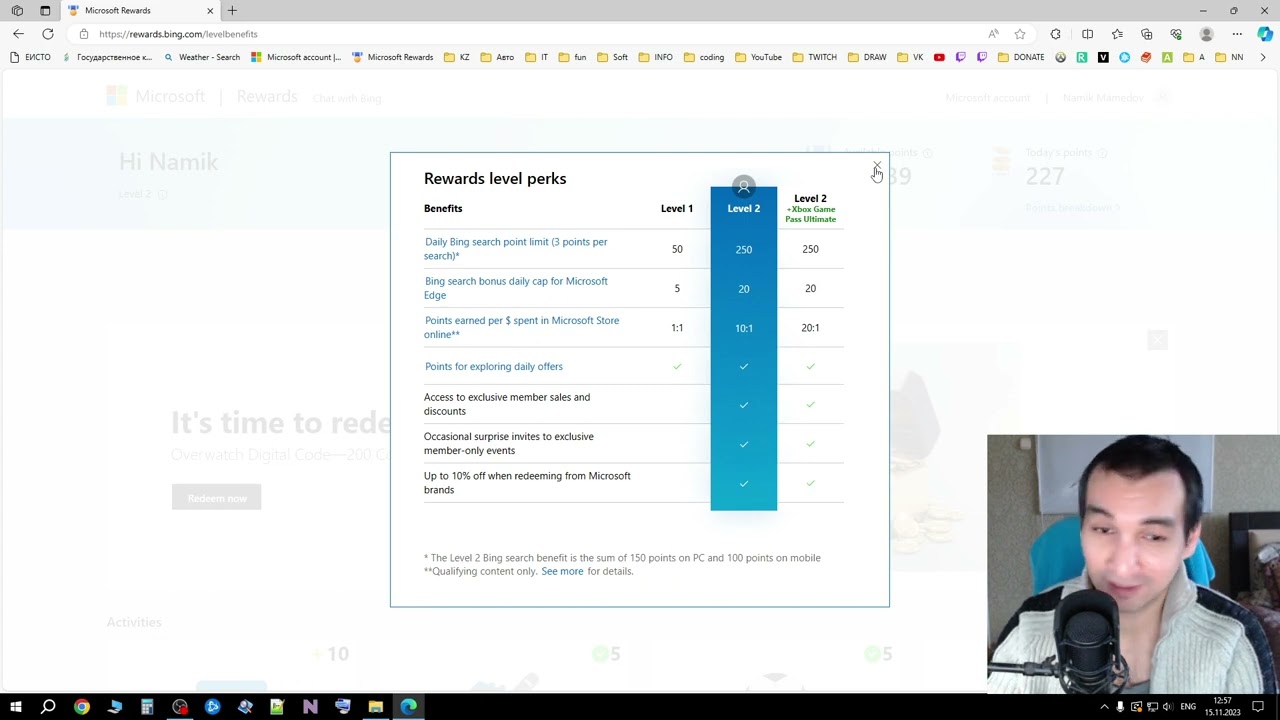The image size is (1280, 720).
Task: Expand the TWITCH bookmarks folder
Action: (x=815, y=57)
